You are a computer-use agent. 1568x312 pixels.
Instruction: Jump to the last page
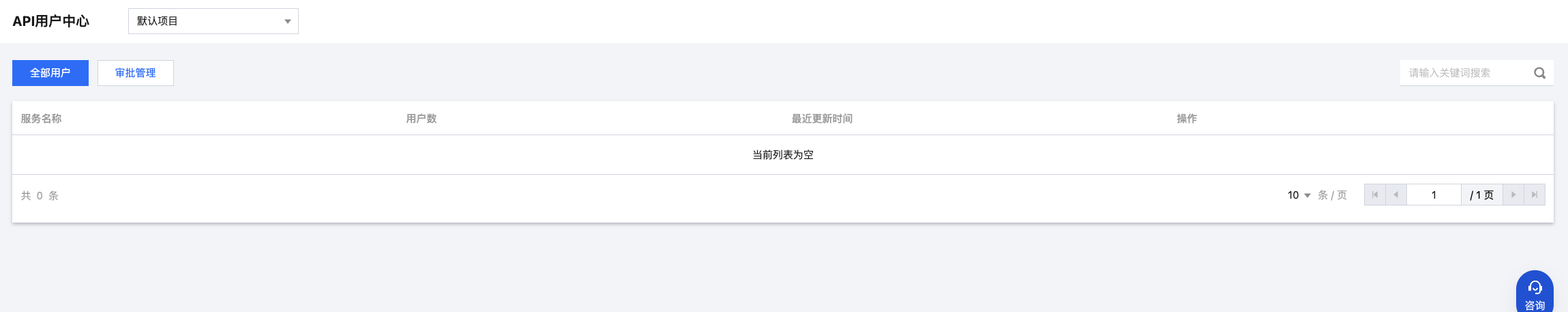(x=1535, y=195)
